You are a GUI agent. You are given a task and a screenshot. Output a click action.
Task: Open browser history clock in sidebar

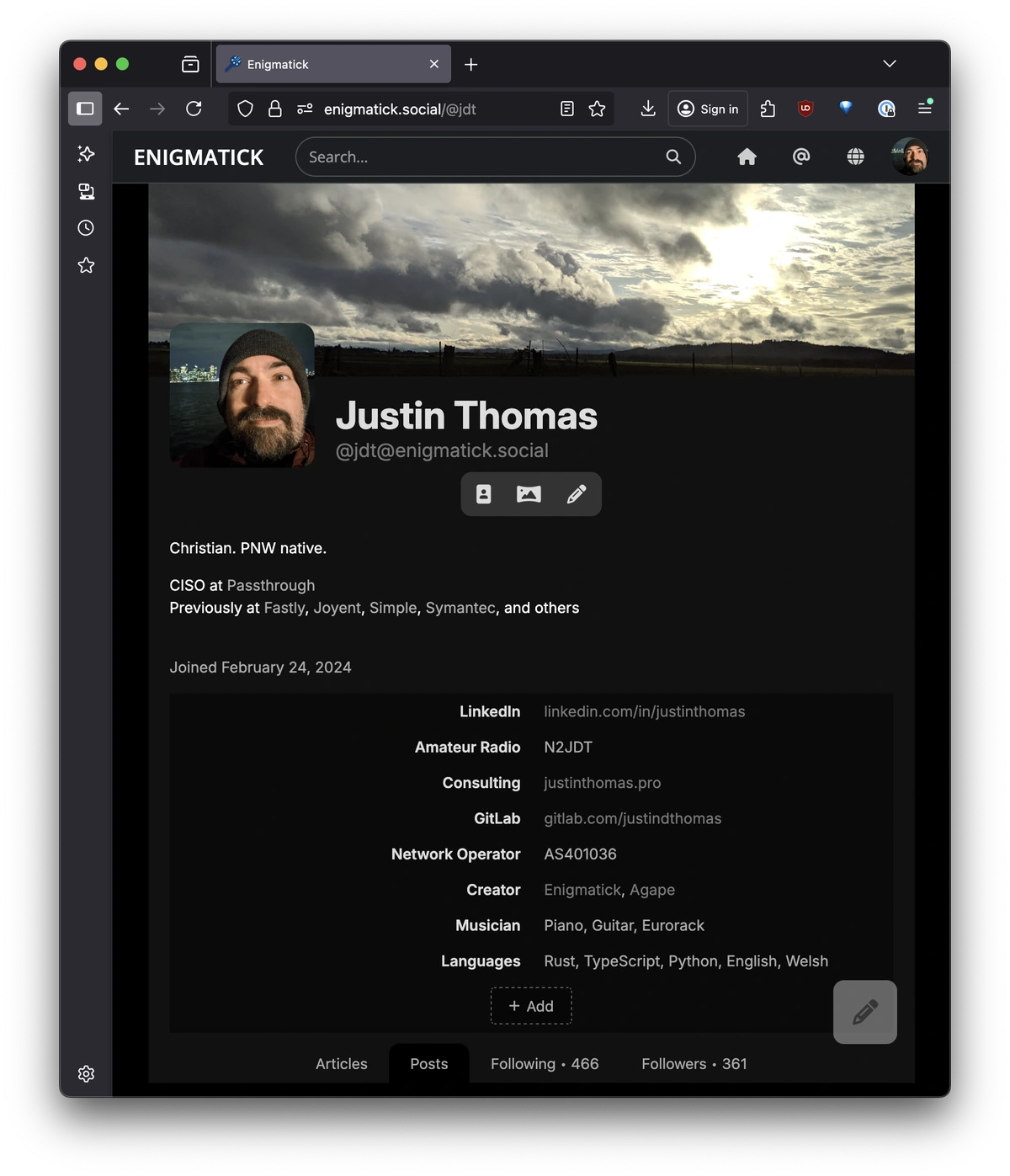tap(86, 228)
